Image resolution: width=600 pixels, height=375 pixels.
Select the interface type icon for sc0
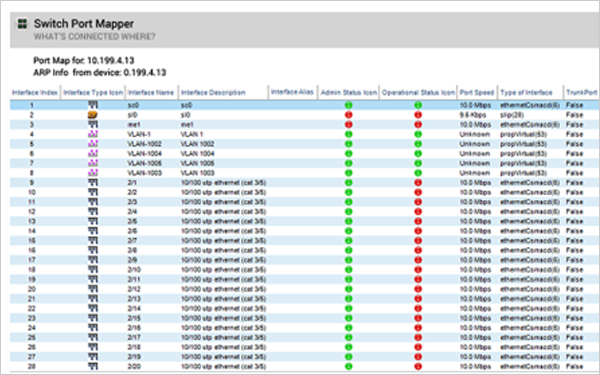pyautogui.click(x=93, y=105)
